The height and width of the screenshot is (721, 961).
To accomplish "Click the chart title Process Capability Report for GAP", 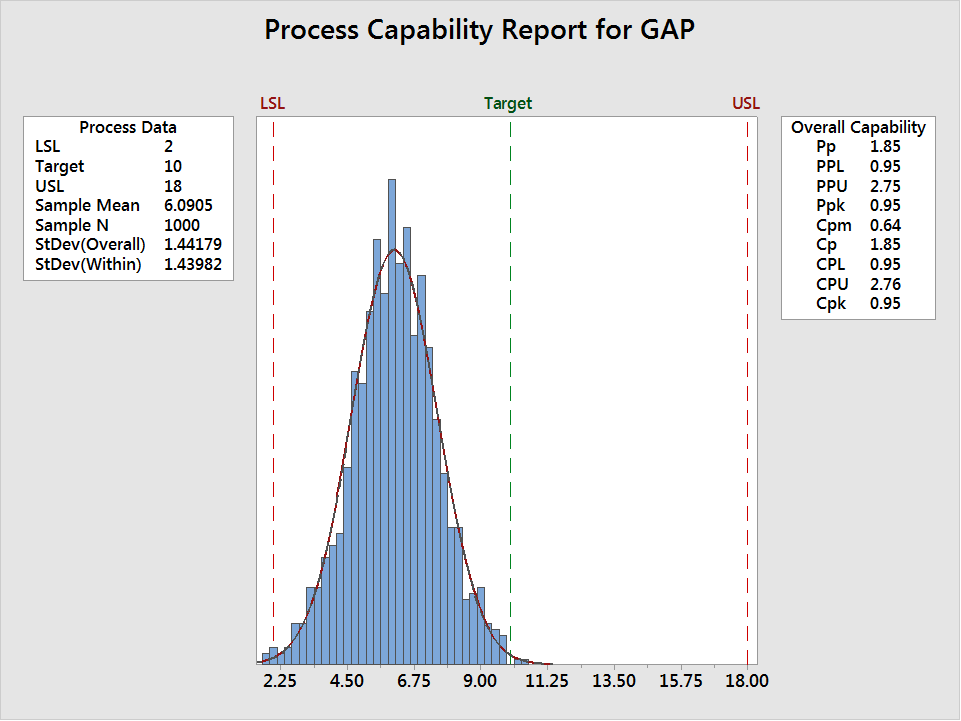I will tap(479, 31).
